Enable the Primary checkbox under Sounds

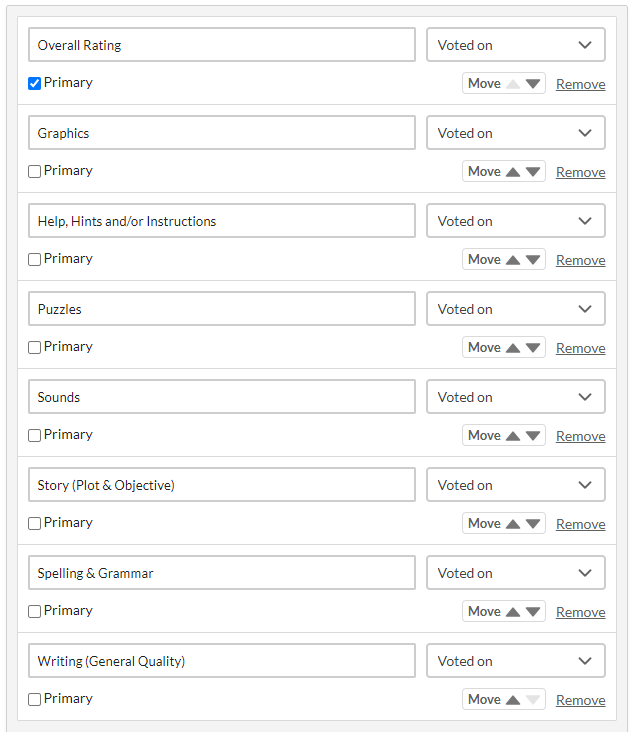tap(35, 436)
